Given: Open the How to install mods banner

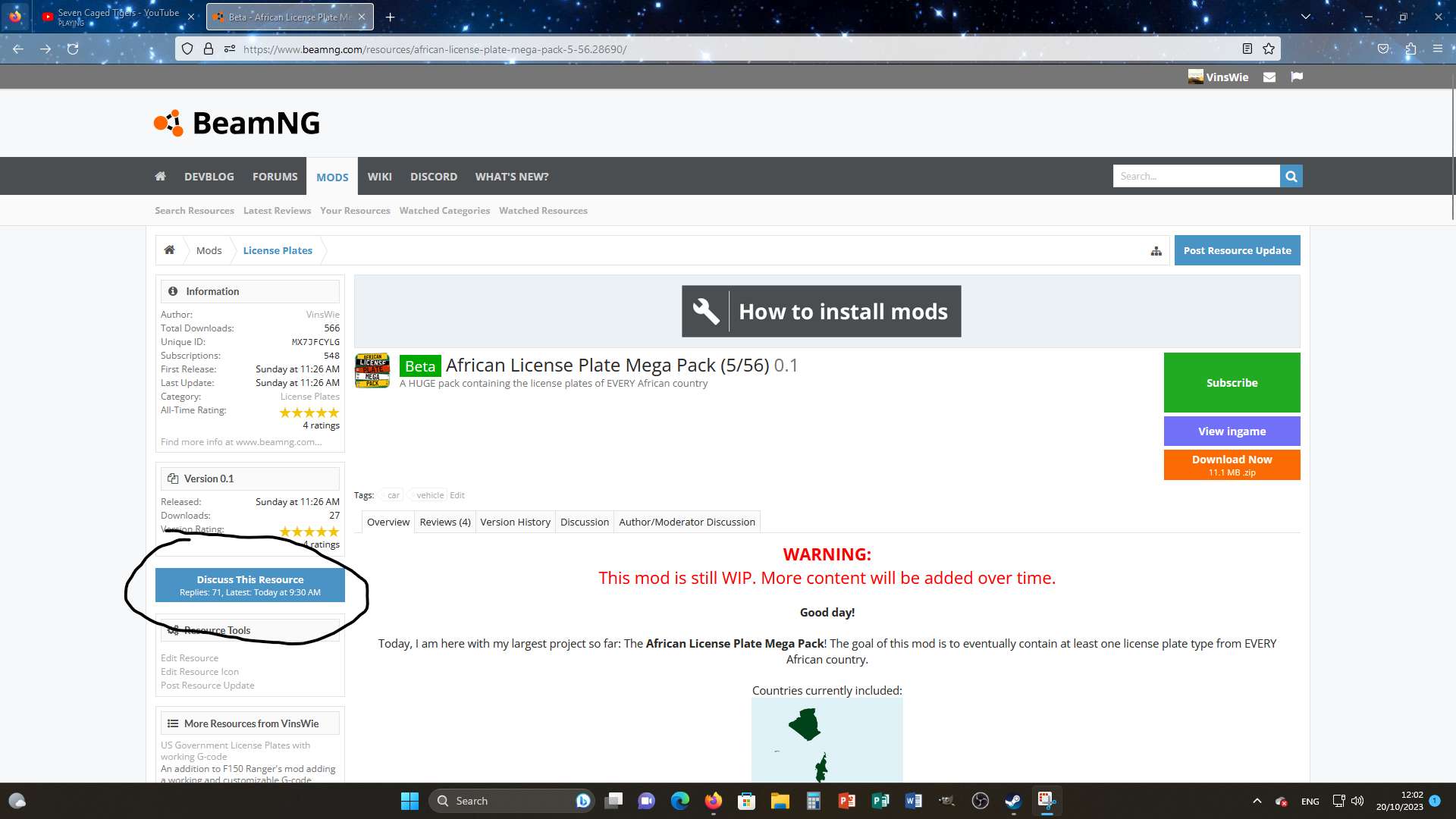Looking at the screenshot, I should click(x=821, y=311).
